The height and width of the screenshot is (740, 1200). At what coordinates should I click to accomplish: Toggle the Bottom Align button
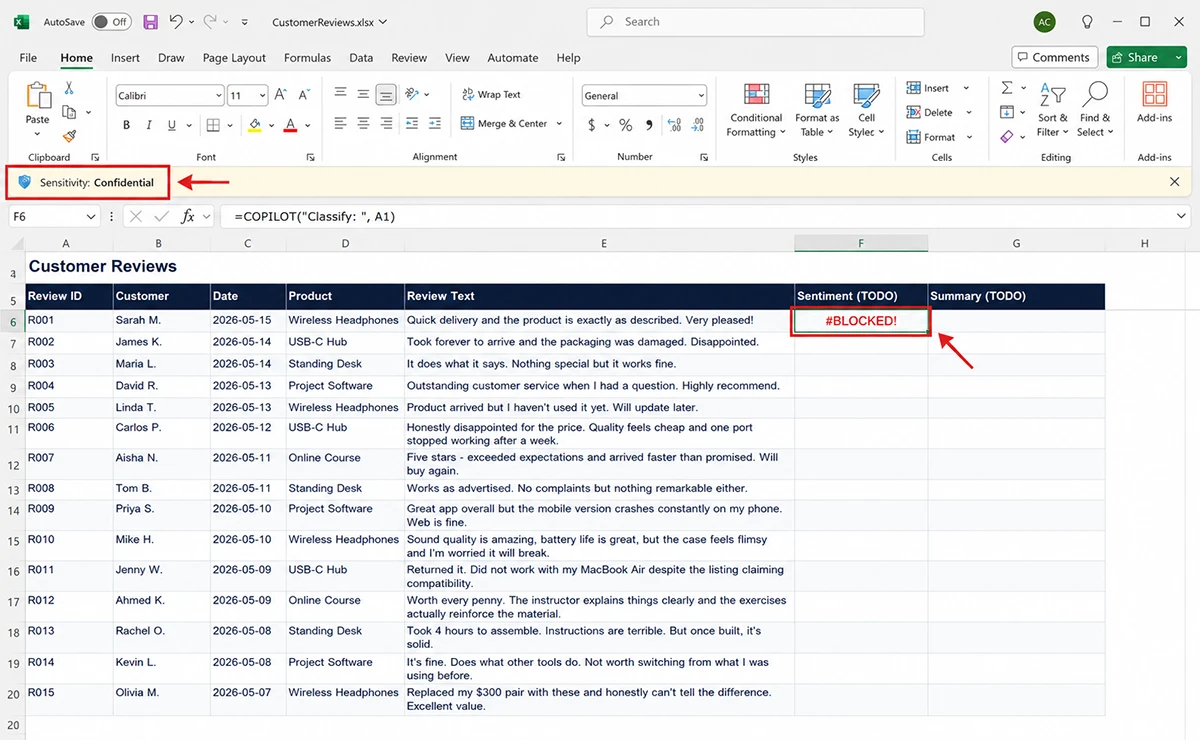[385, 94]
